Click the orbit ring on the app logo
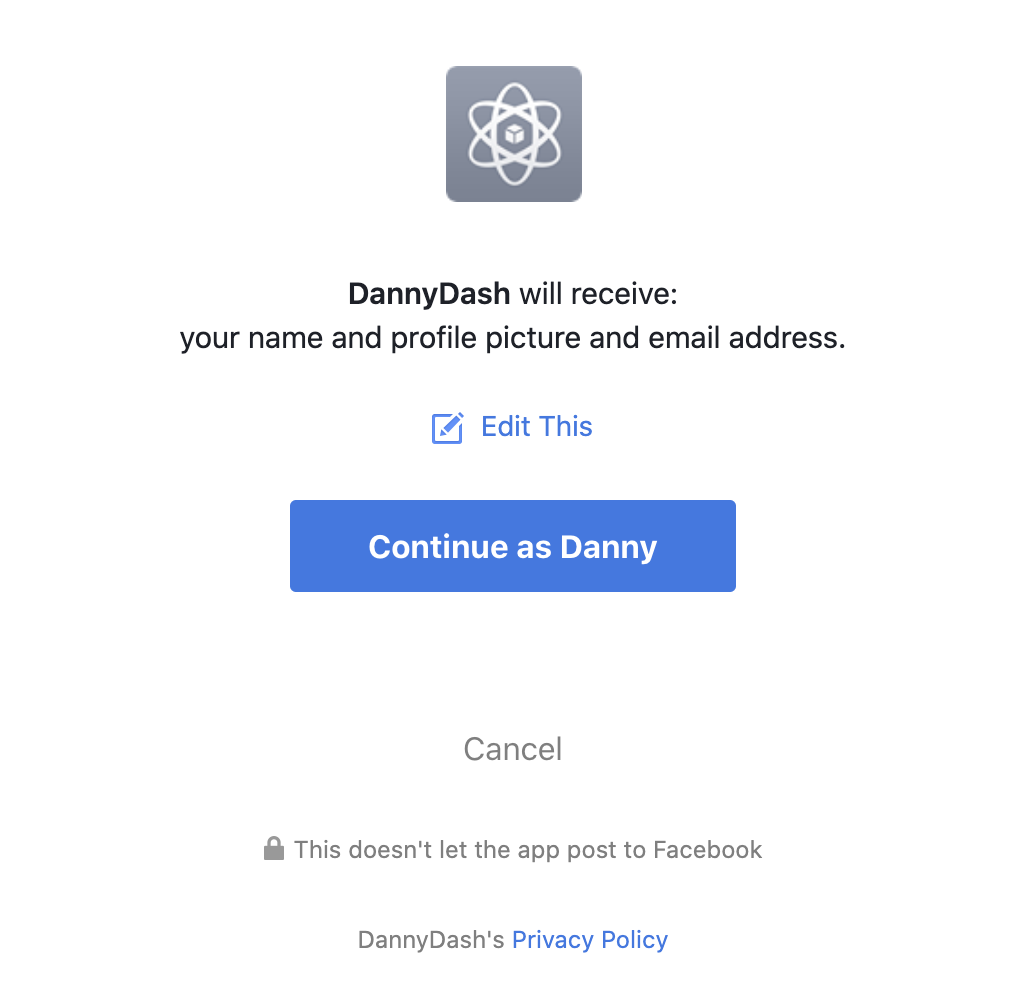1026x1002 pixels. click(514, 134)
